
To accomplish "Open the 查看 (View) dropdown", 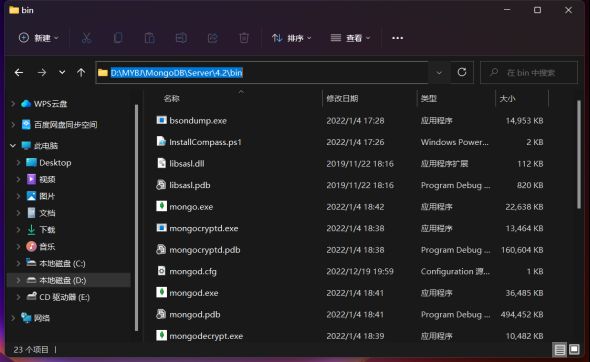I will [x=350, y=38].
